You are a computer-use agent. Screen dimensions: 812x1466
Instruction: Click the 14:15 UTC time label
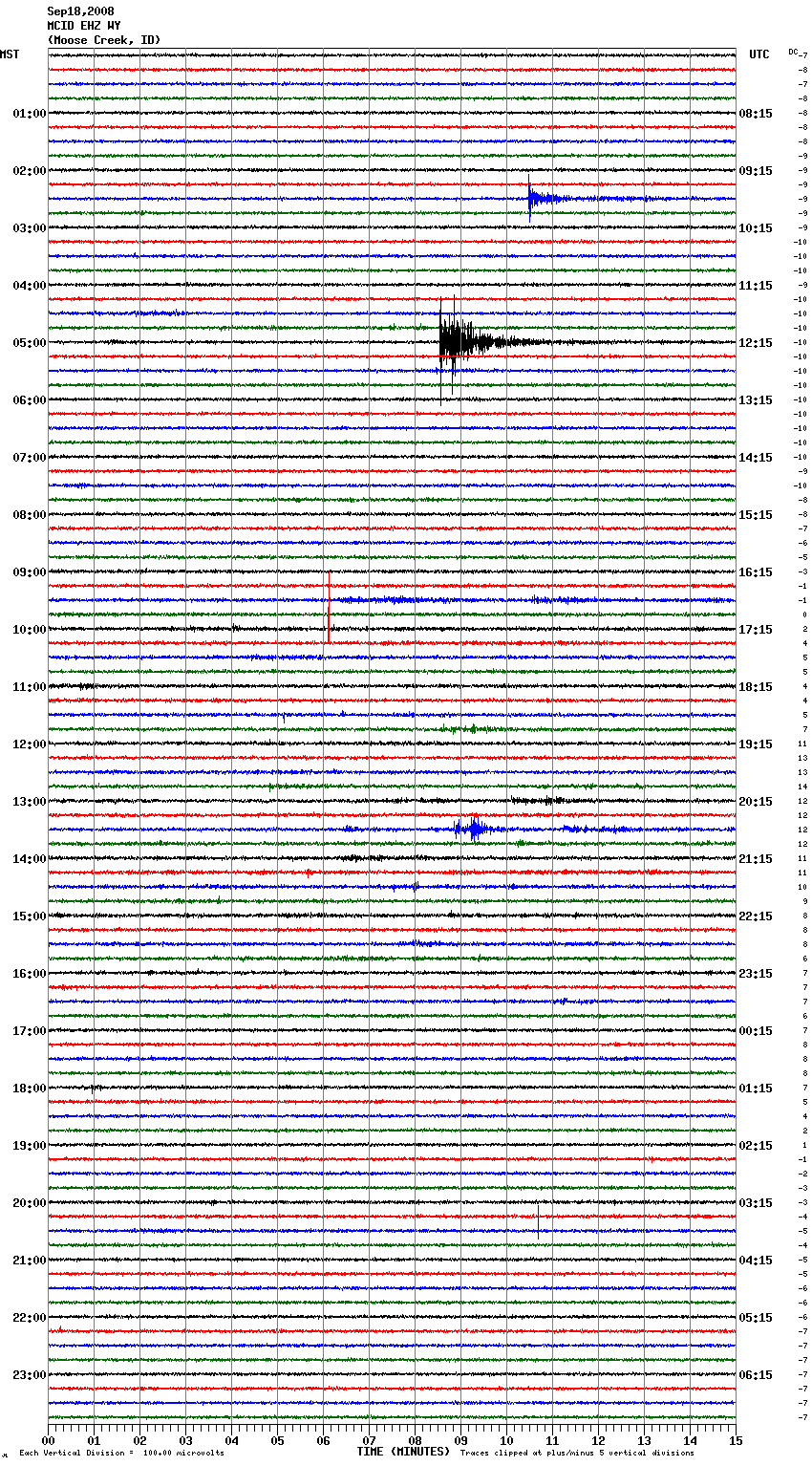click(x=756, y=458)
